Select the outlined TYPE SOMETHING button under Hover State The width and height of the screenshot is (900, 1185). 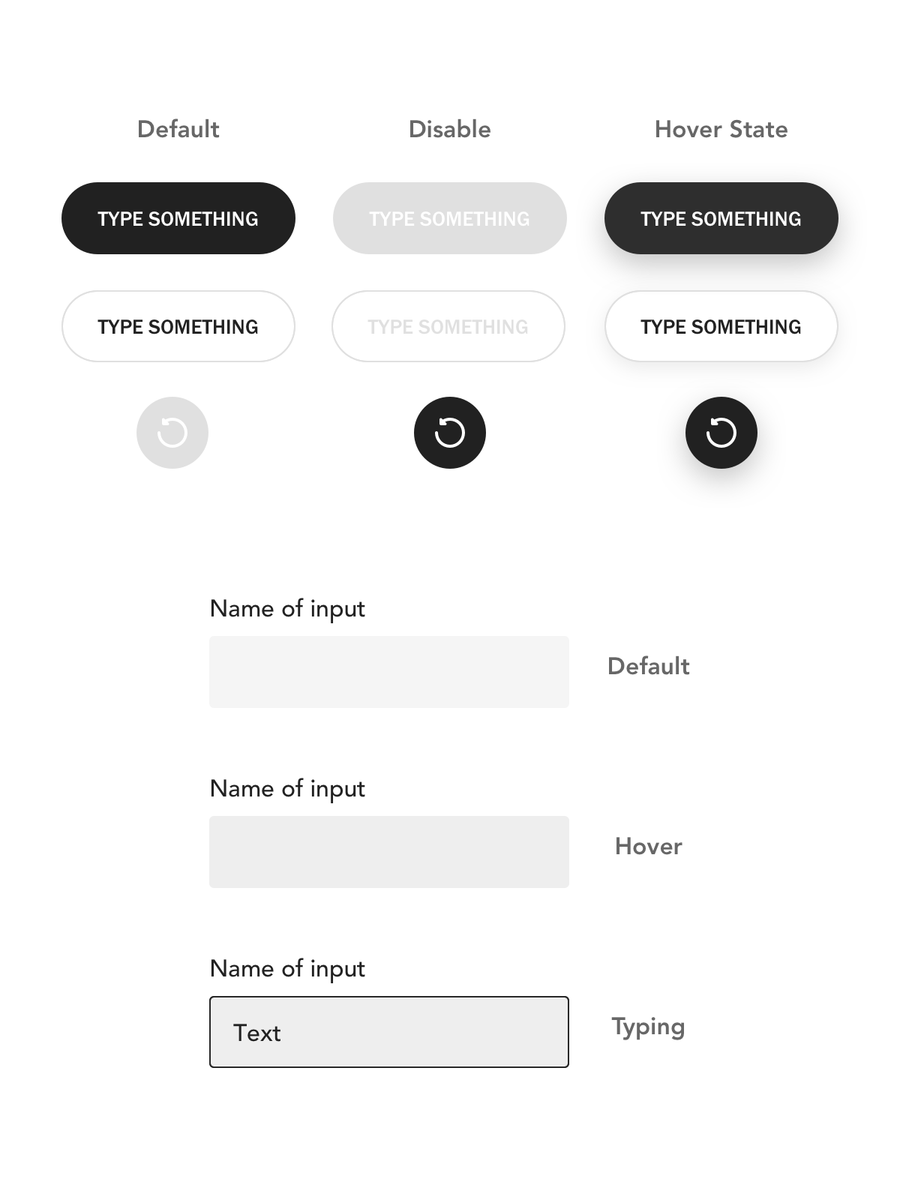(721, 326)
